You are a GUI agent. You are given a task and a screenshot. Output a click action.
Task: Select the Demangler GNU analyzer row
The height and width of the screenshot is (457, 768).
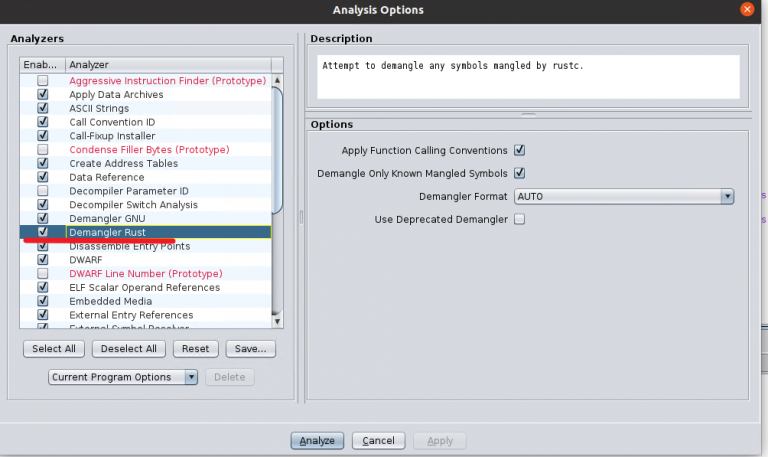pyautogui.click(x=110, y=218)
